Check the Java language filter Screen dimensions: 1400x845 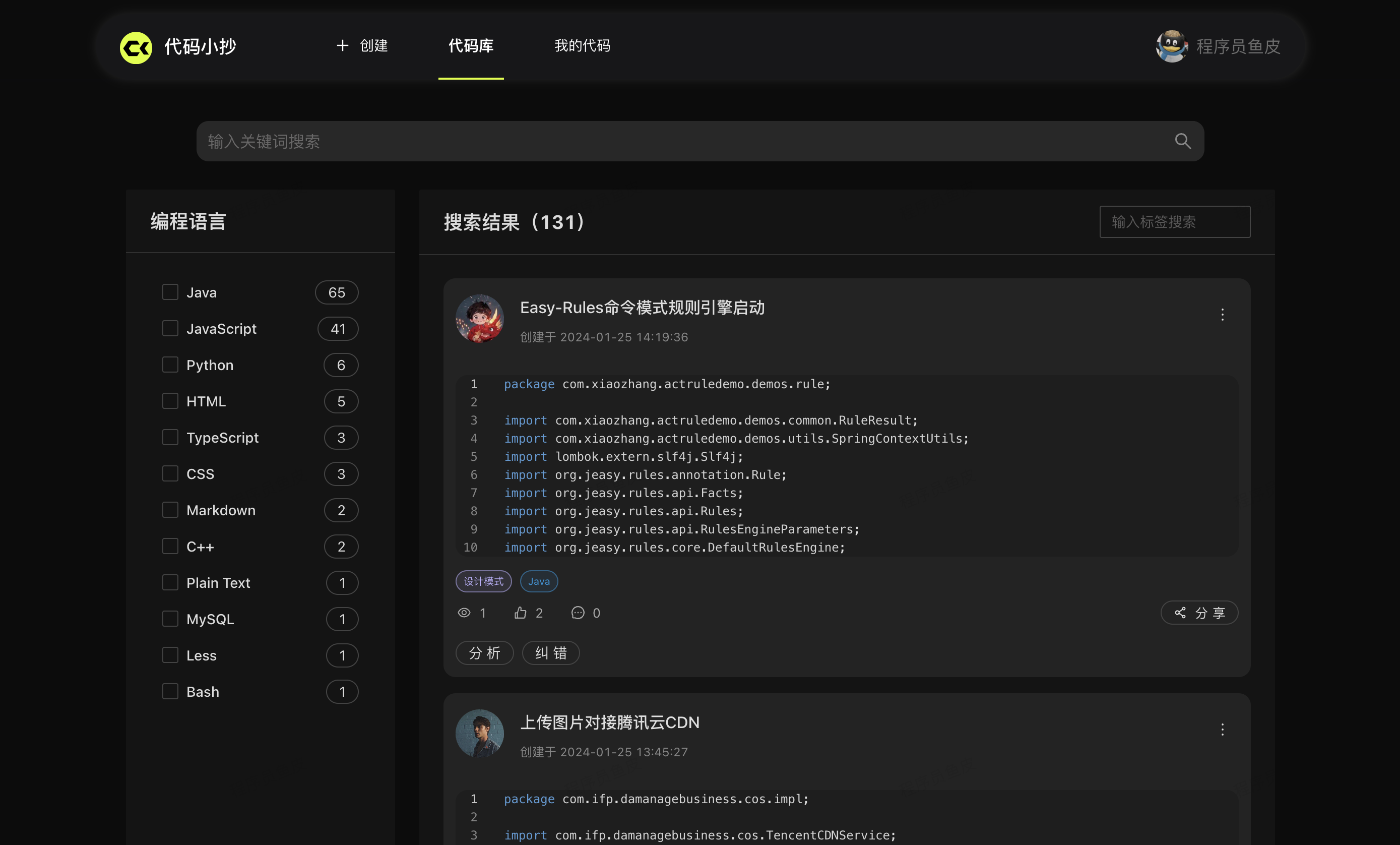[x=170, y=292]
